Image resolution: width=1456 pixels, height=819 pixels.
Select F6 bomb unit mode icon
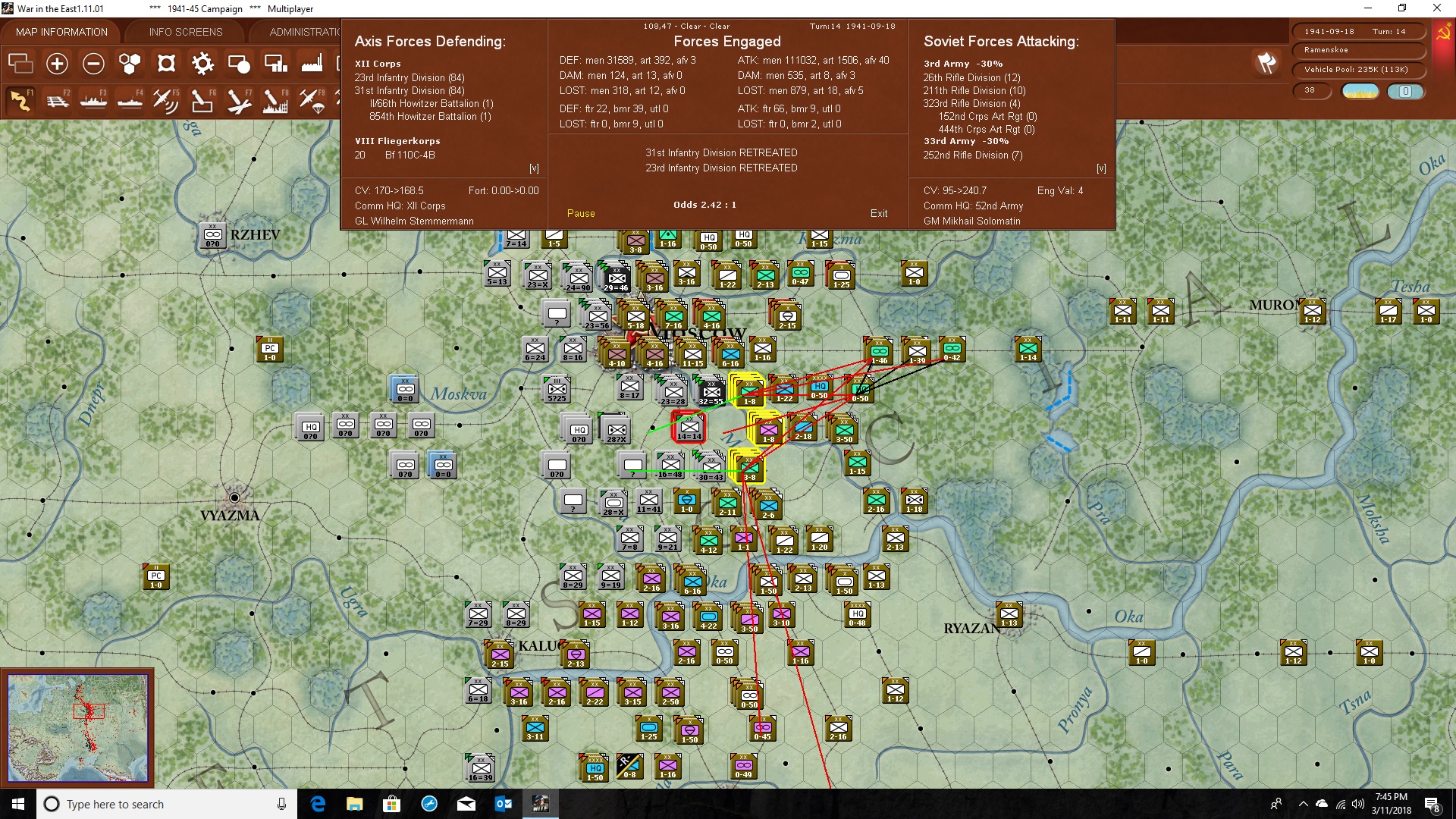click(202, 100)
